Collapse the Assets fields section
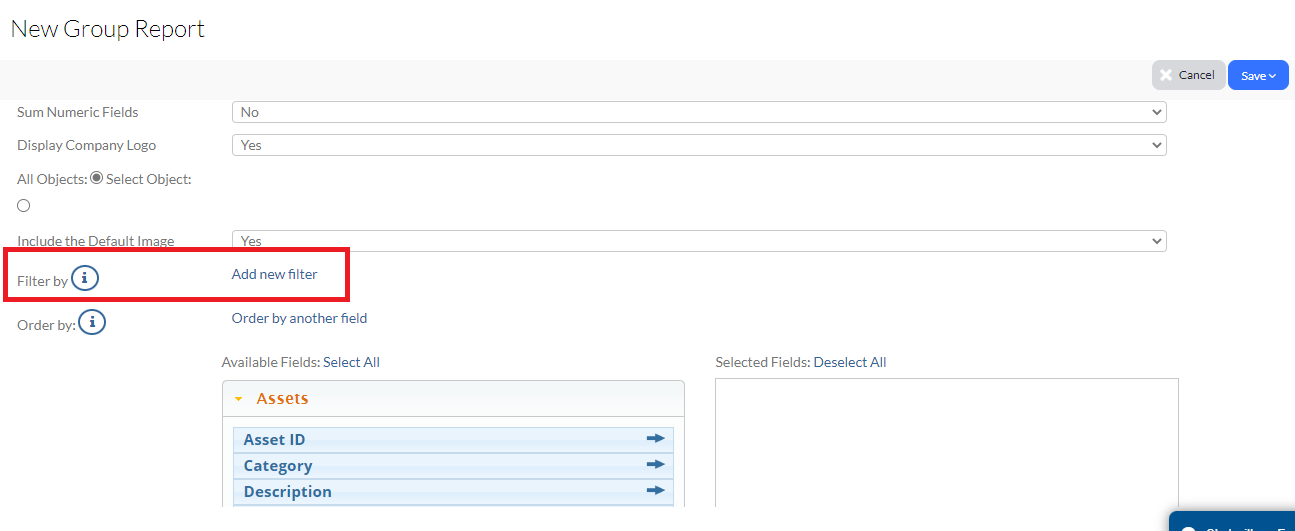 tap(239, 399)
